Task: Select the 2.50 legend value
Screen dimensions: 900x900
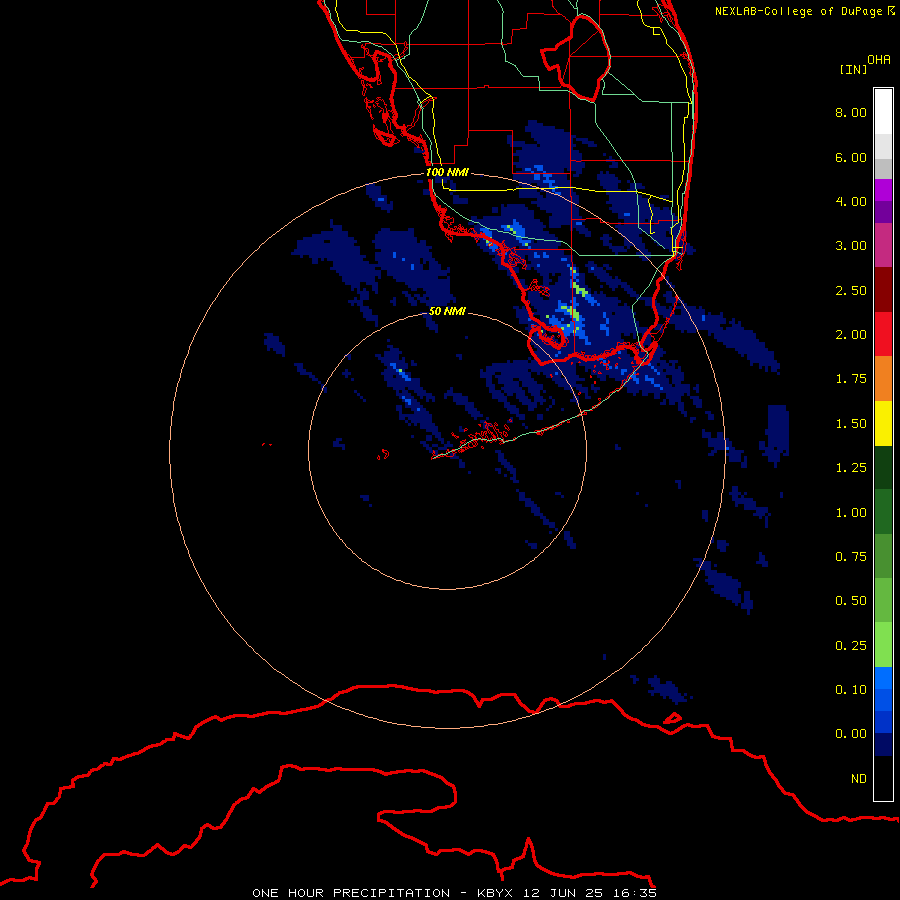Action: point(851,290)
